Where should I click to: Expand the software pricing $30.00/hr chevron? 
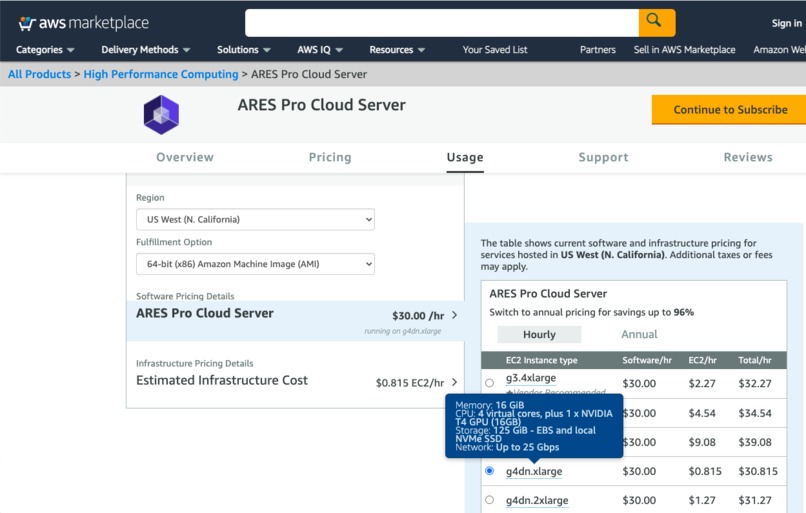click(x=454, y=315)
